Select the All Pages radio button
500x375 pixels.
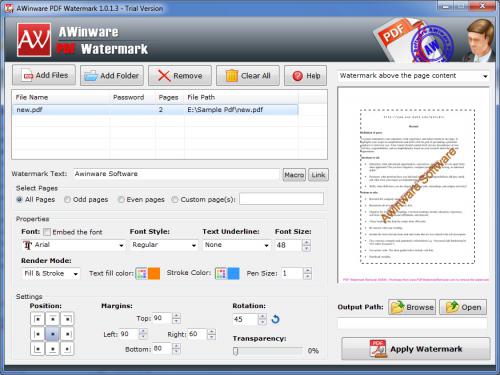coord(19,199)
